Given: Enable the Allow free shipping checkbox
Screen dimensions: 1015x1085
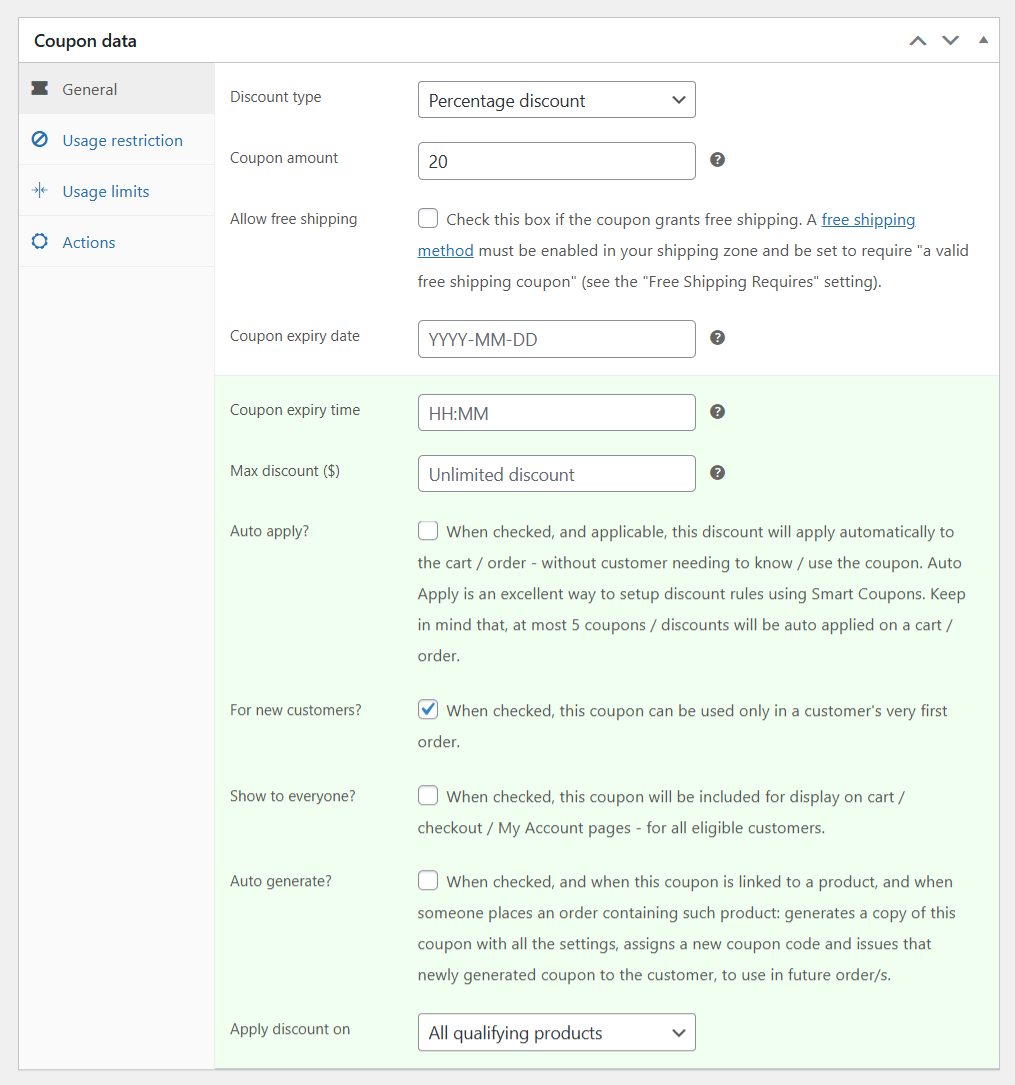Looking at the screenshot, I should click(x=428, y=218).
